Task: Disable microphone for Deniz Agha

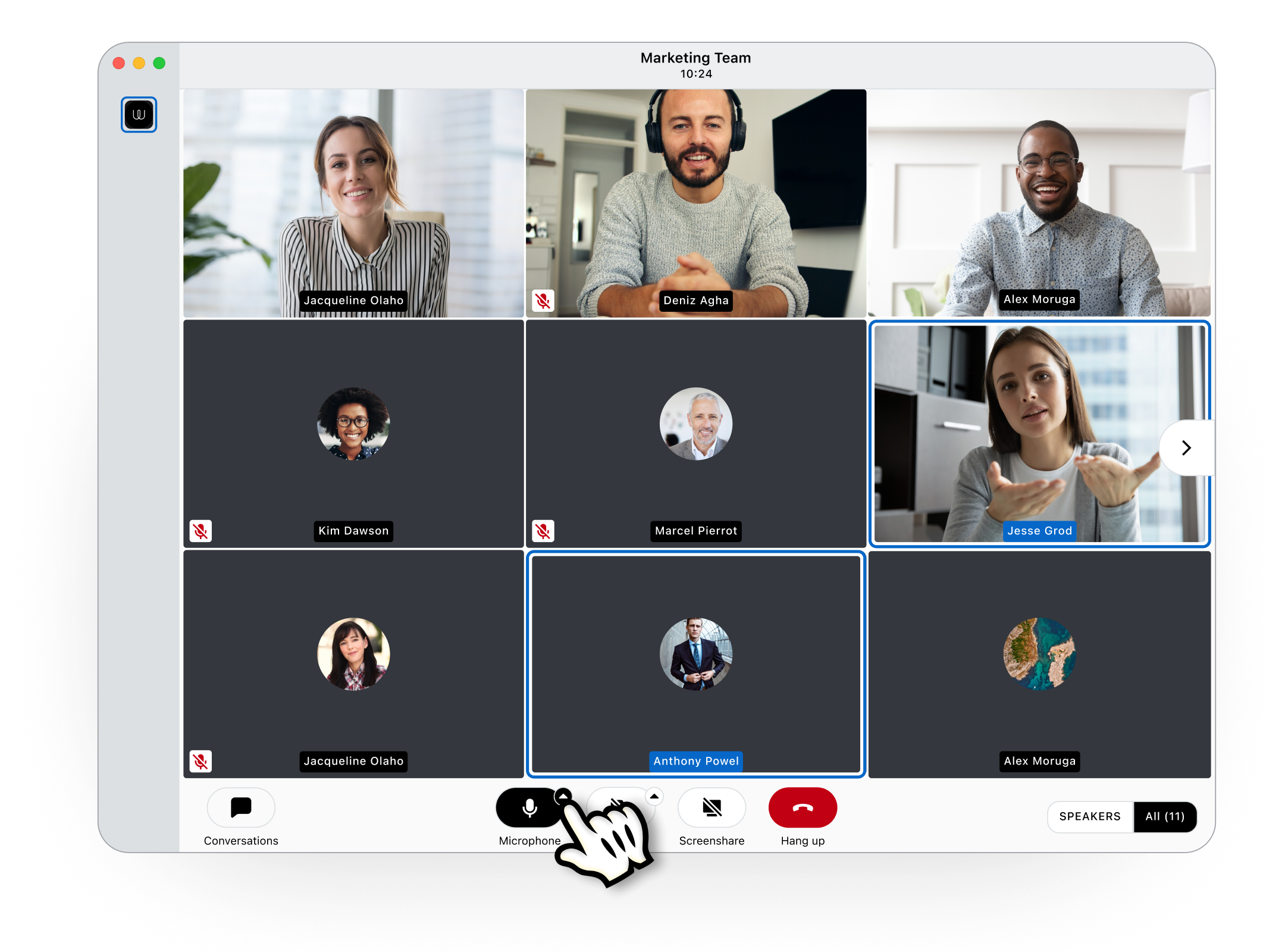Action: tap(544, 298)
